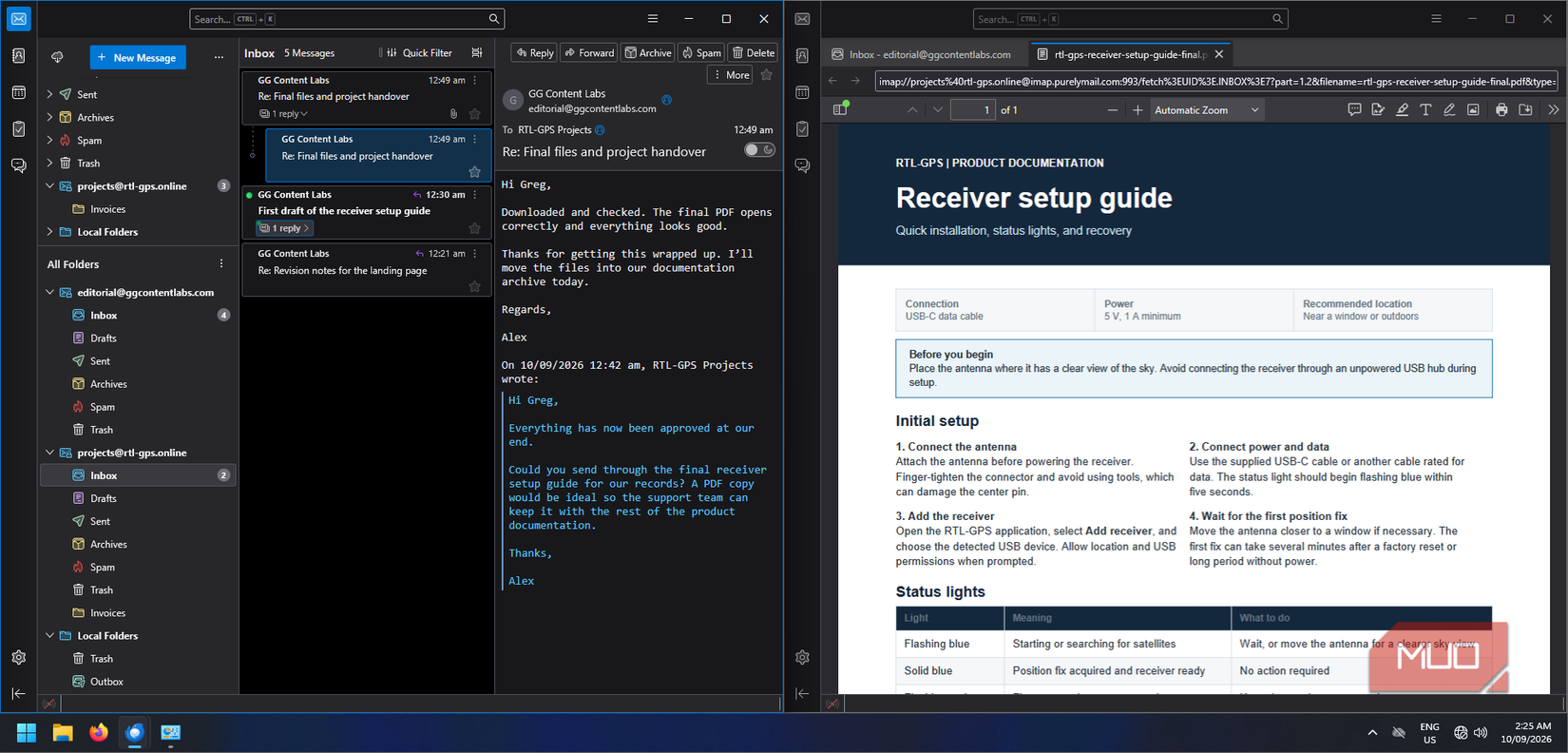Open Firefox from the taskbar
The image size is (1568, 753).
(x=99, y=733)
